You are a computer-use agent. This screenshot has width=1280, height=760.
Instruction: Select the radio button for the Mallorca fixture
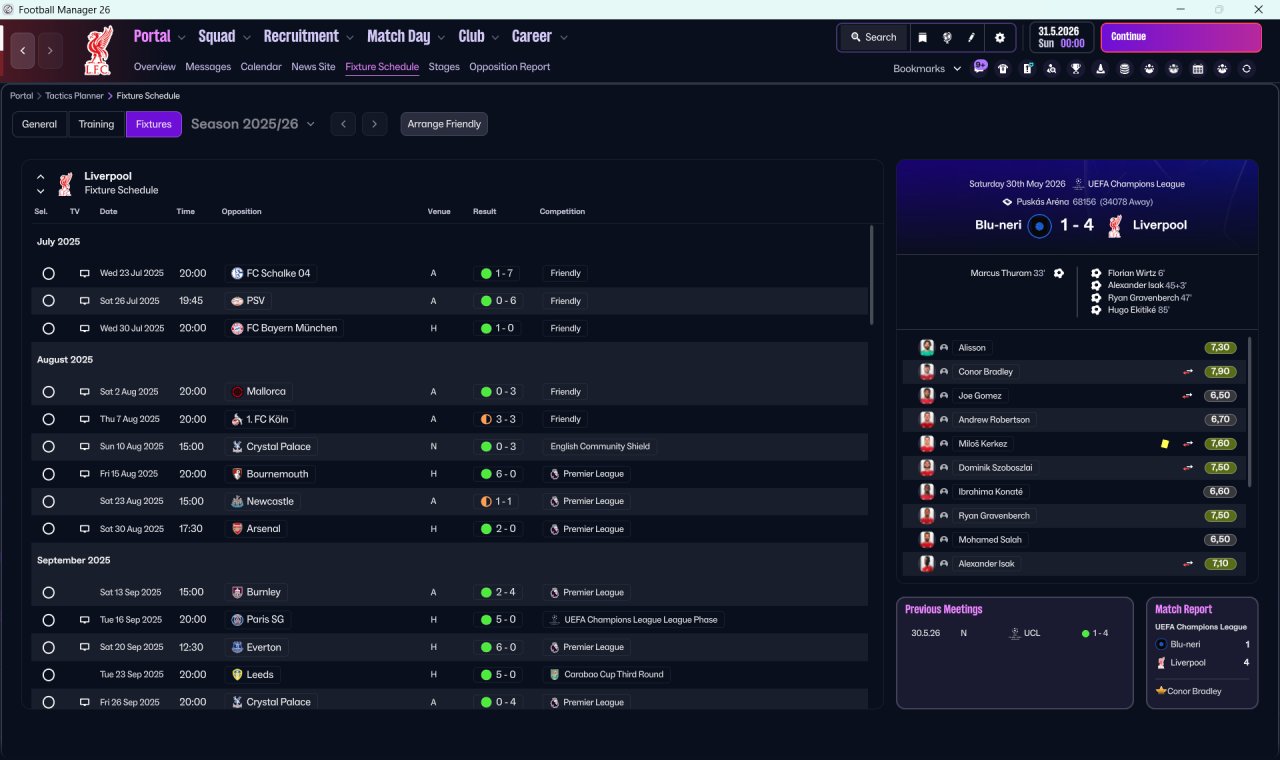pos(48,392)
